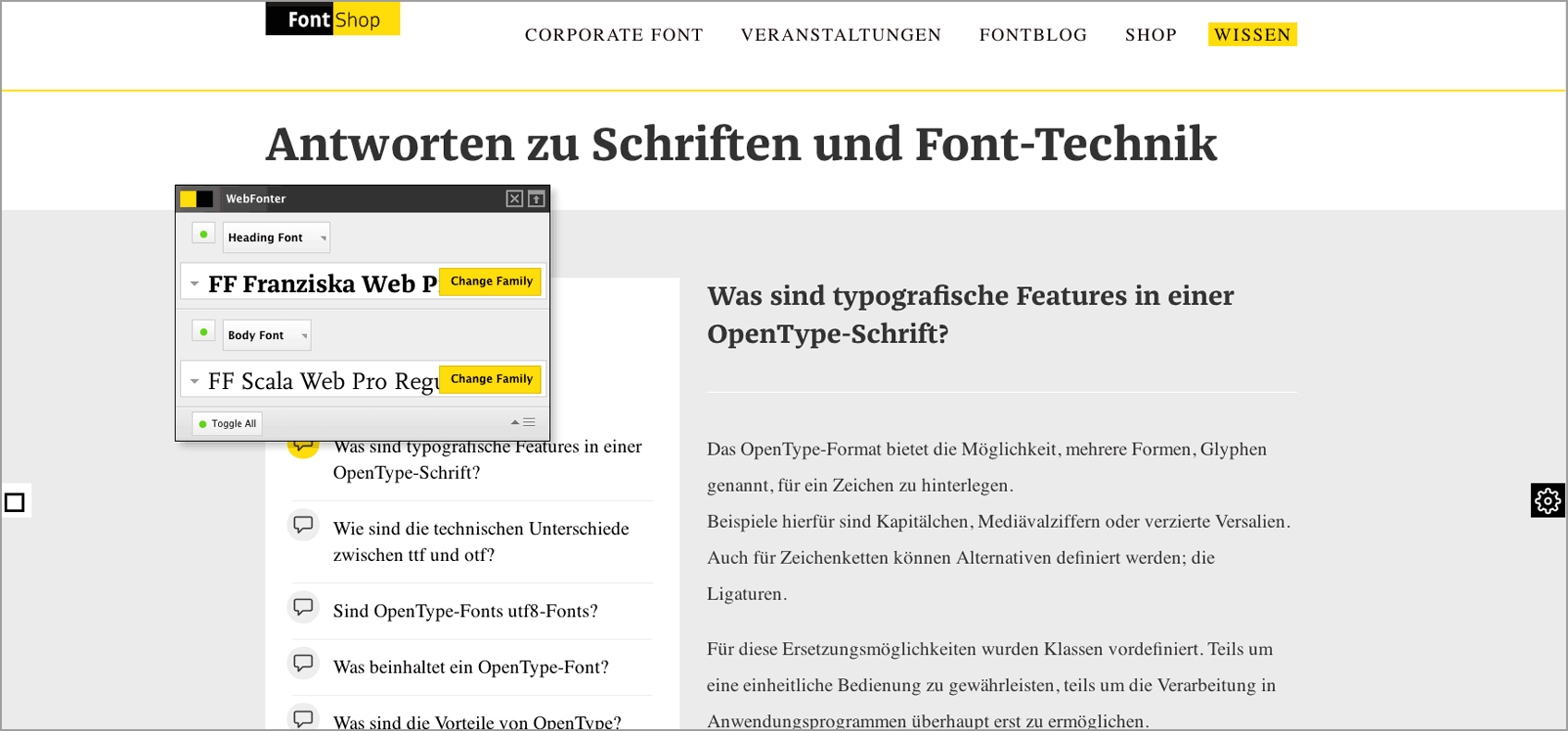
Task: Change Family for FF Franziska heading font
Action: [x=491, y=281]
